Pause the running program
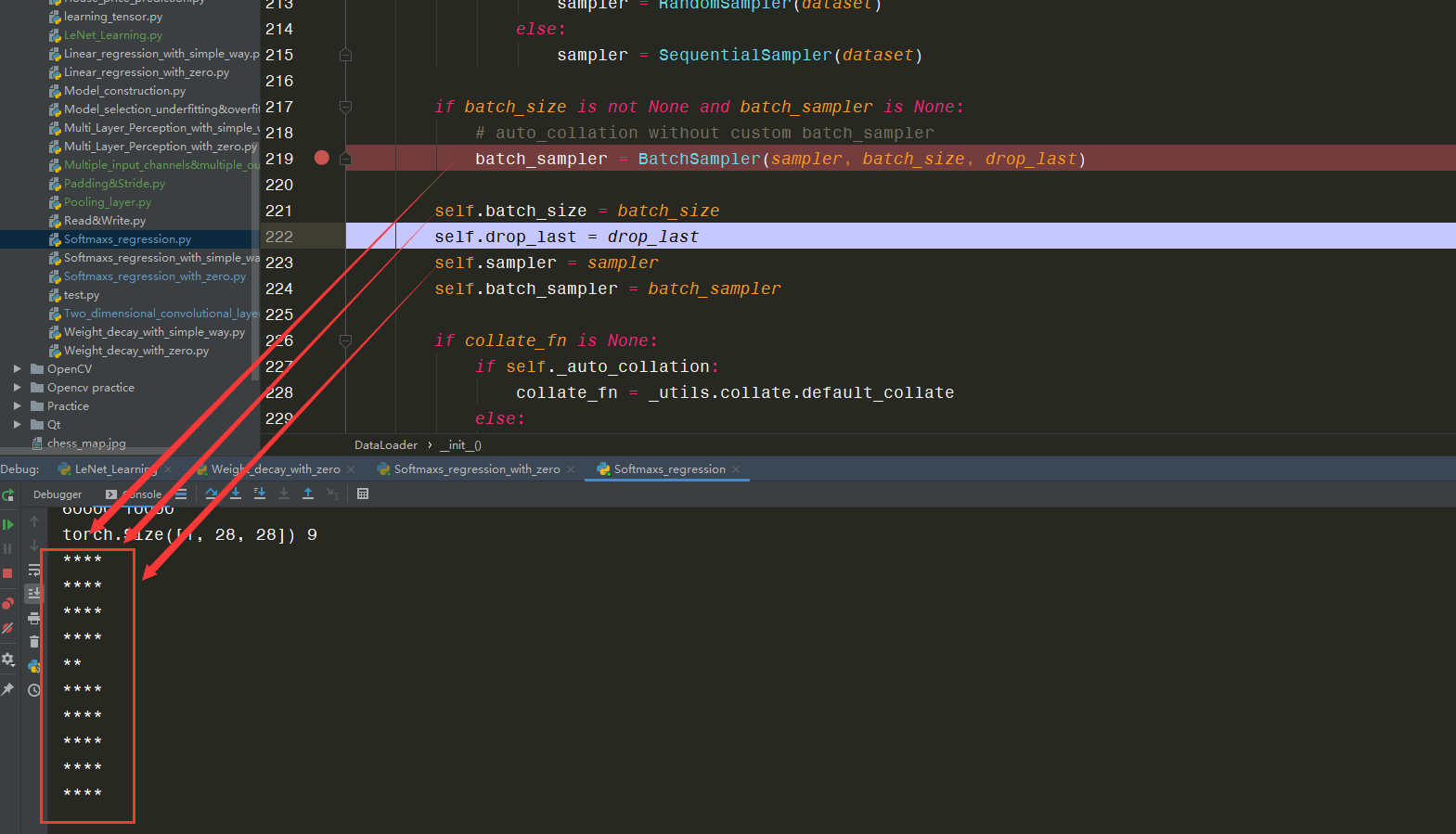Screen dimensions: 1456x834 tap(7, 548)
